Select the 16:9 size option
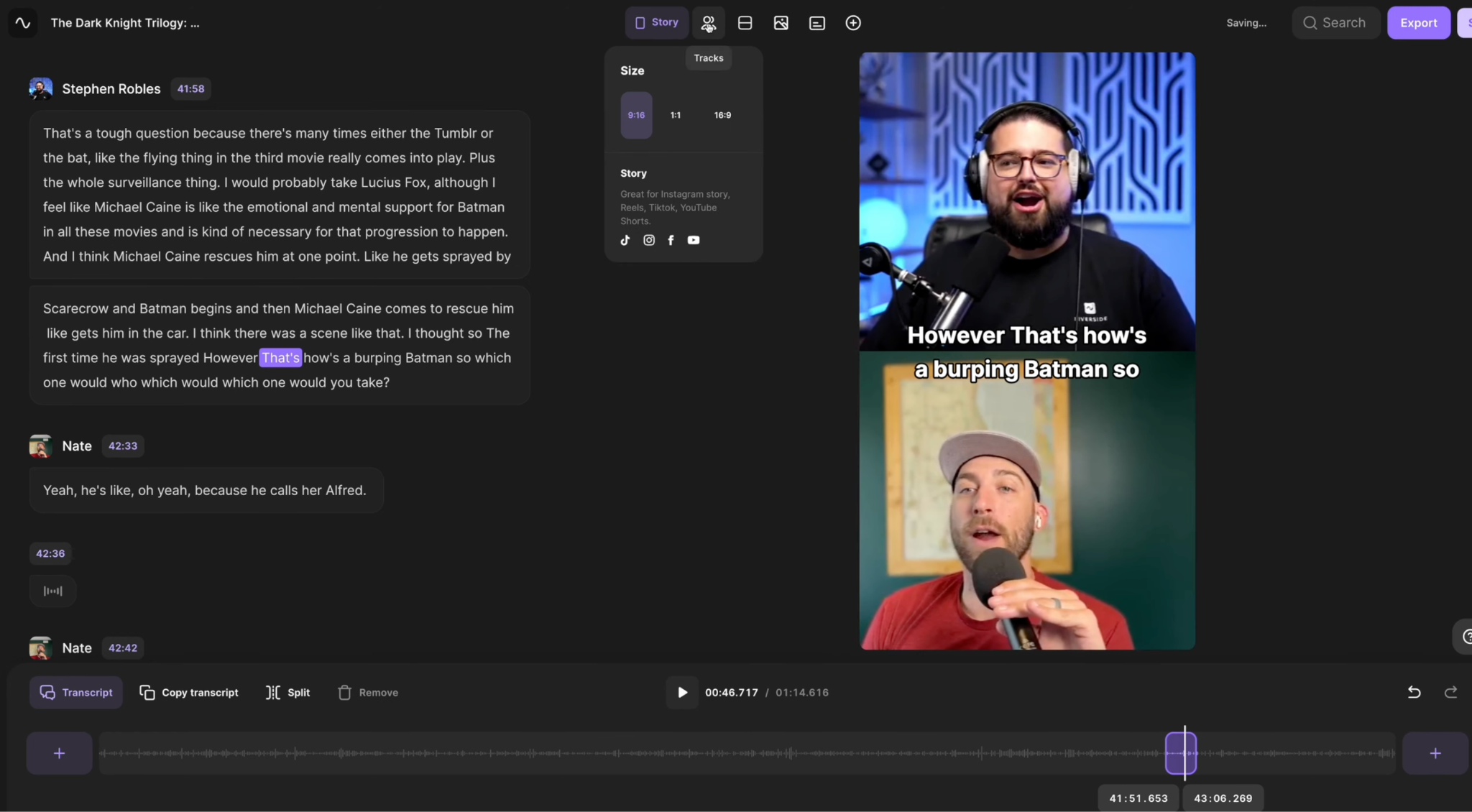The image size is (1472, 812). 722,115
